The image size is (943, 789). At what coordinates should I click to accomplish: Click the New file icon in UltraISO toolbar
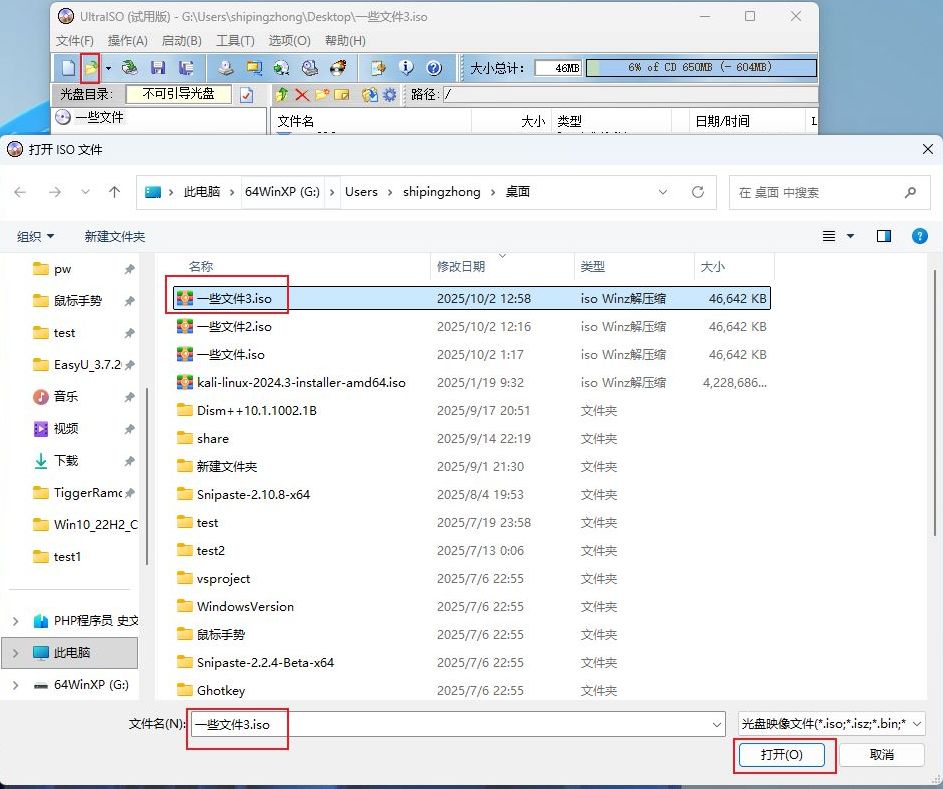tap(68, 68)
